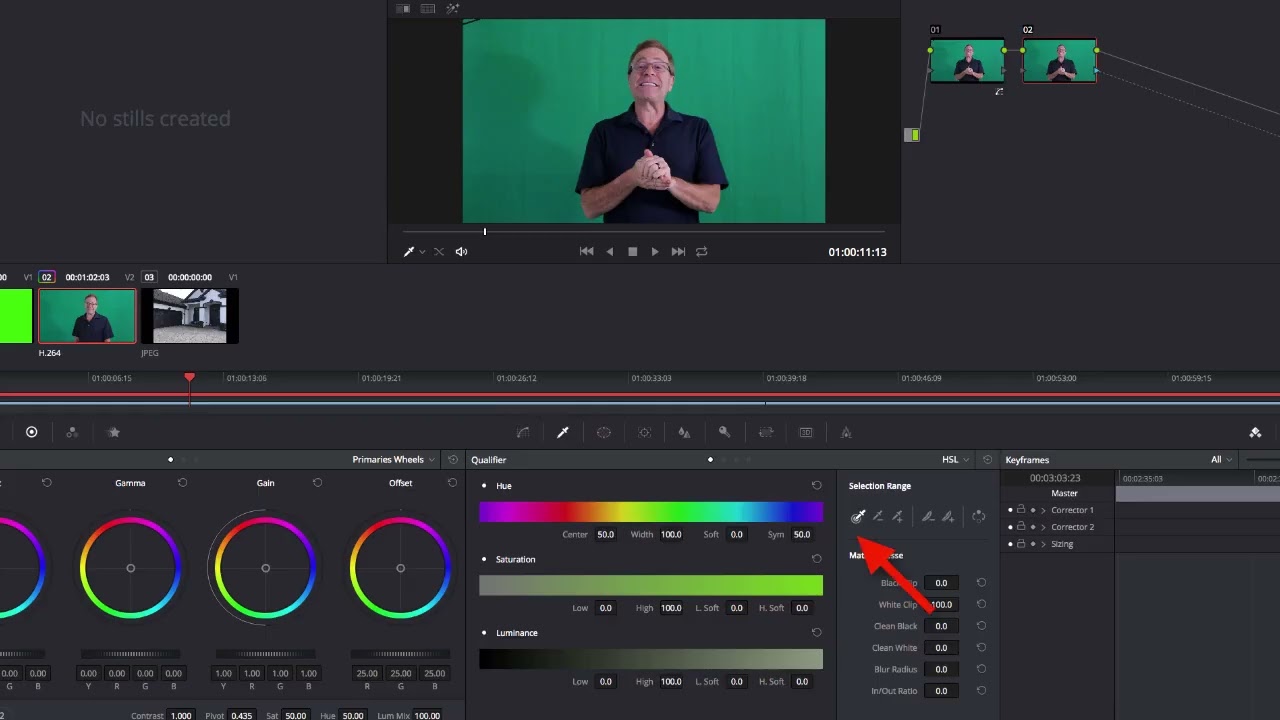Open the RGB Mixer palette icon
Viewport: 1280px width, 720px height.
point(72,432)
